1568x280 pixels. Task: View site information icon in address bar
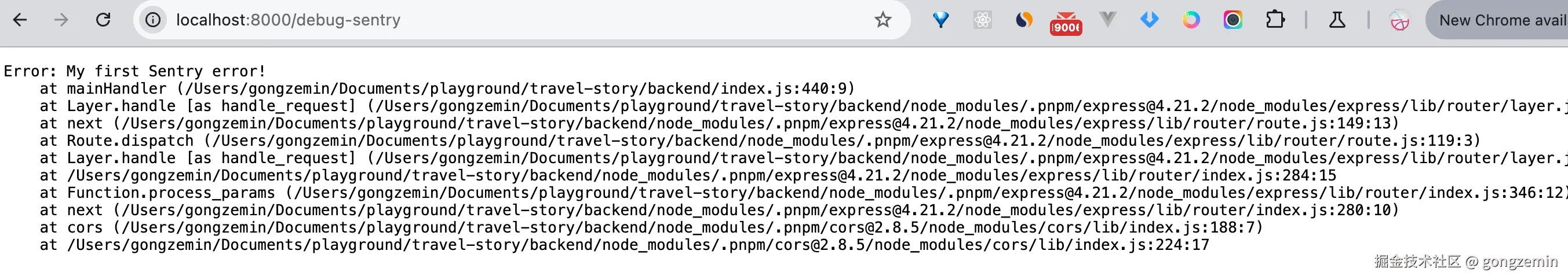click(x=153, y=20)
